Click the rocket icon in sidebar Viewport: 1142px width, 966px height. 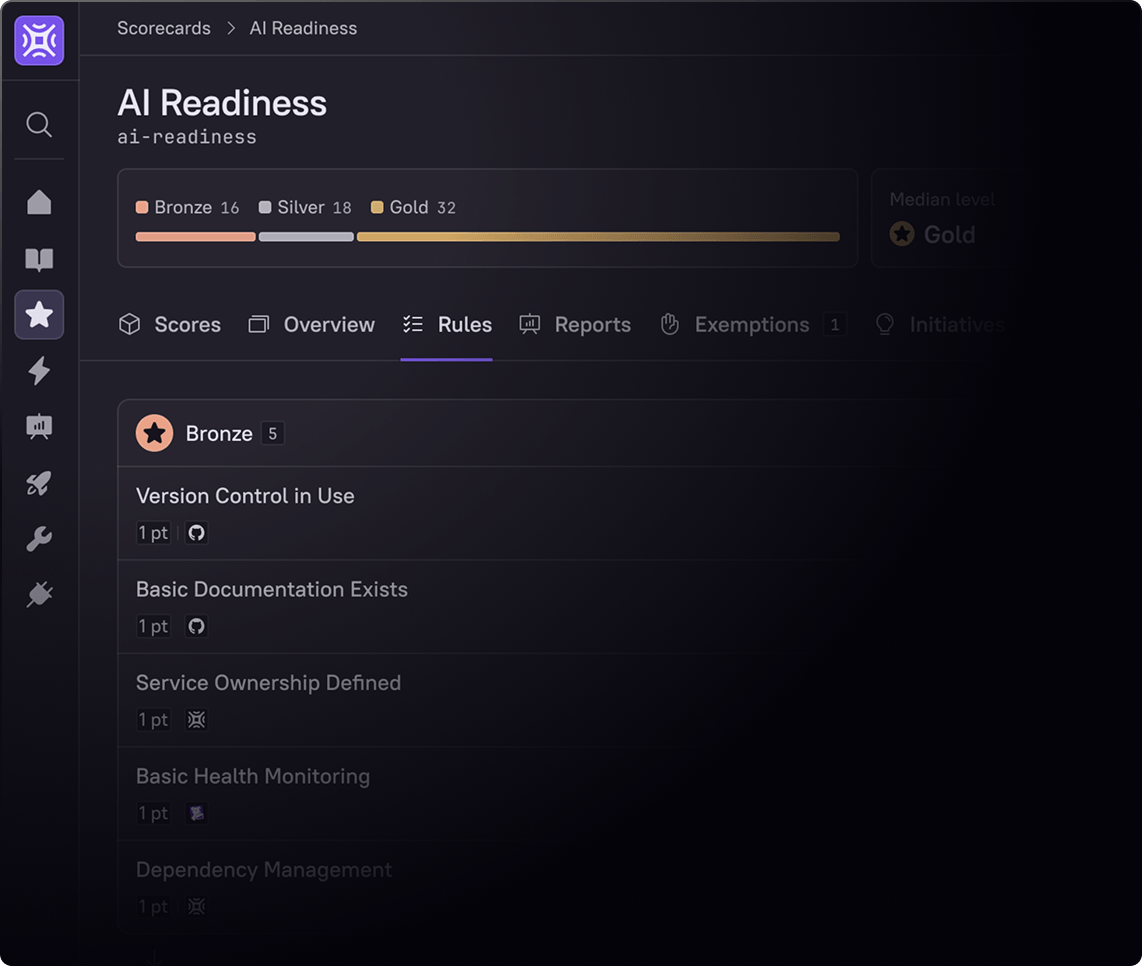coord(39,484)
